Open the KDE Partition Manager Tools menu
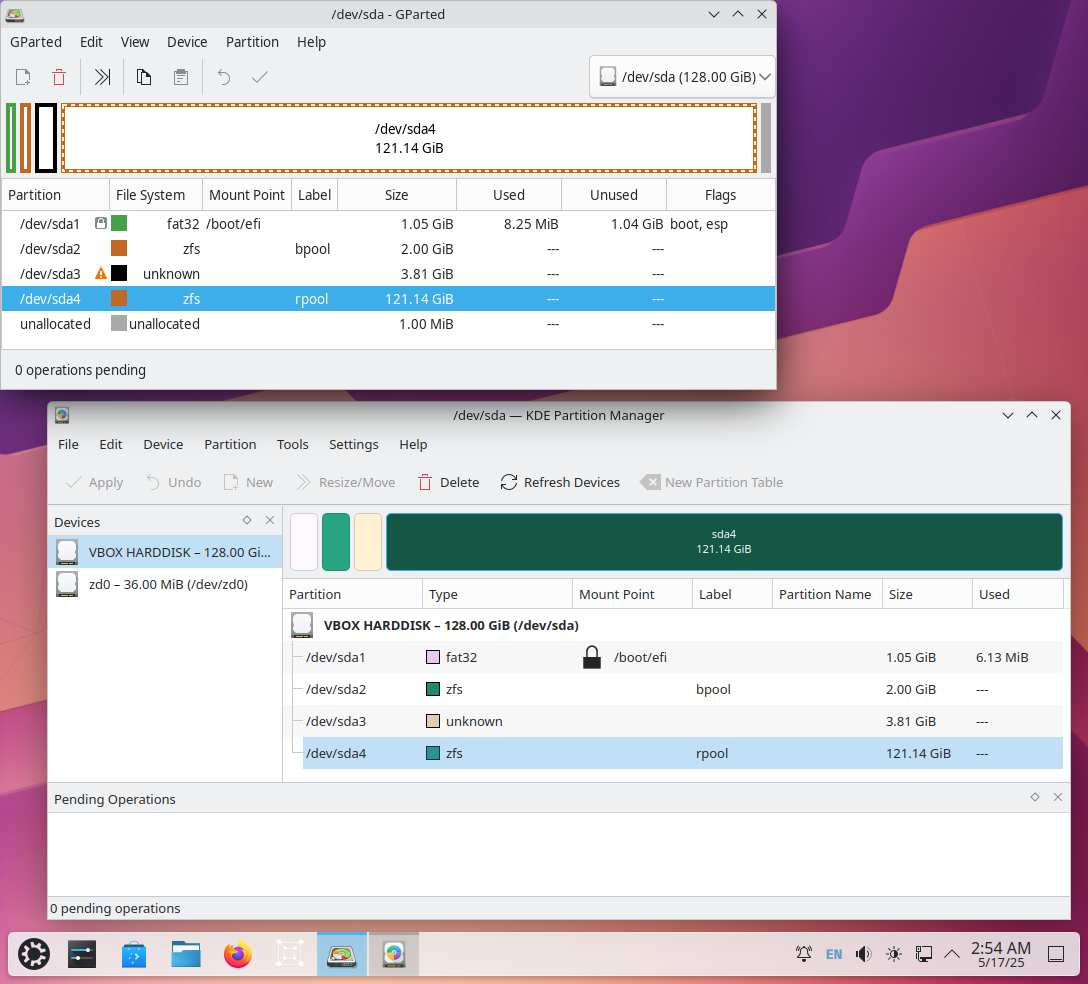Image resolution: width=1088 pixels, height=984 pixels. click(292, 444)
